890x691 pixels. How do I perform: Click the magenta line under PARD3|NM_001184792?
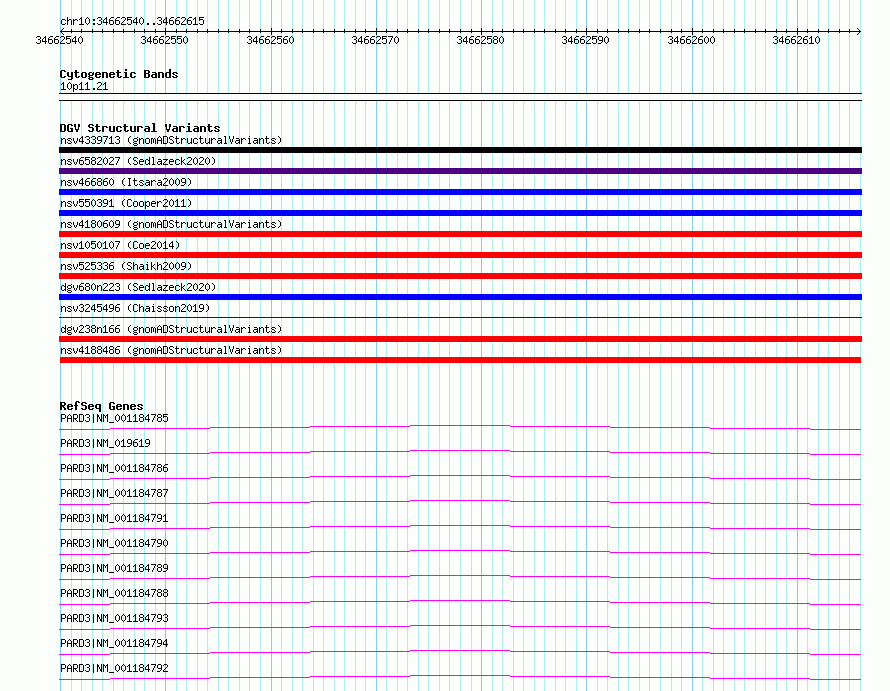(460, 677)
